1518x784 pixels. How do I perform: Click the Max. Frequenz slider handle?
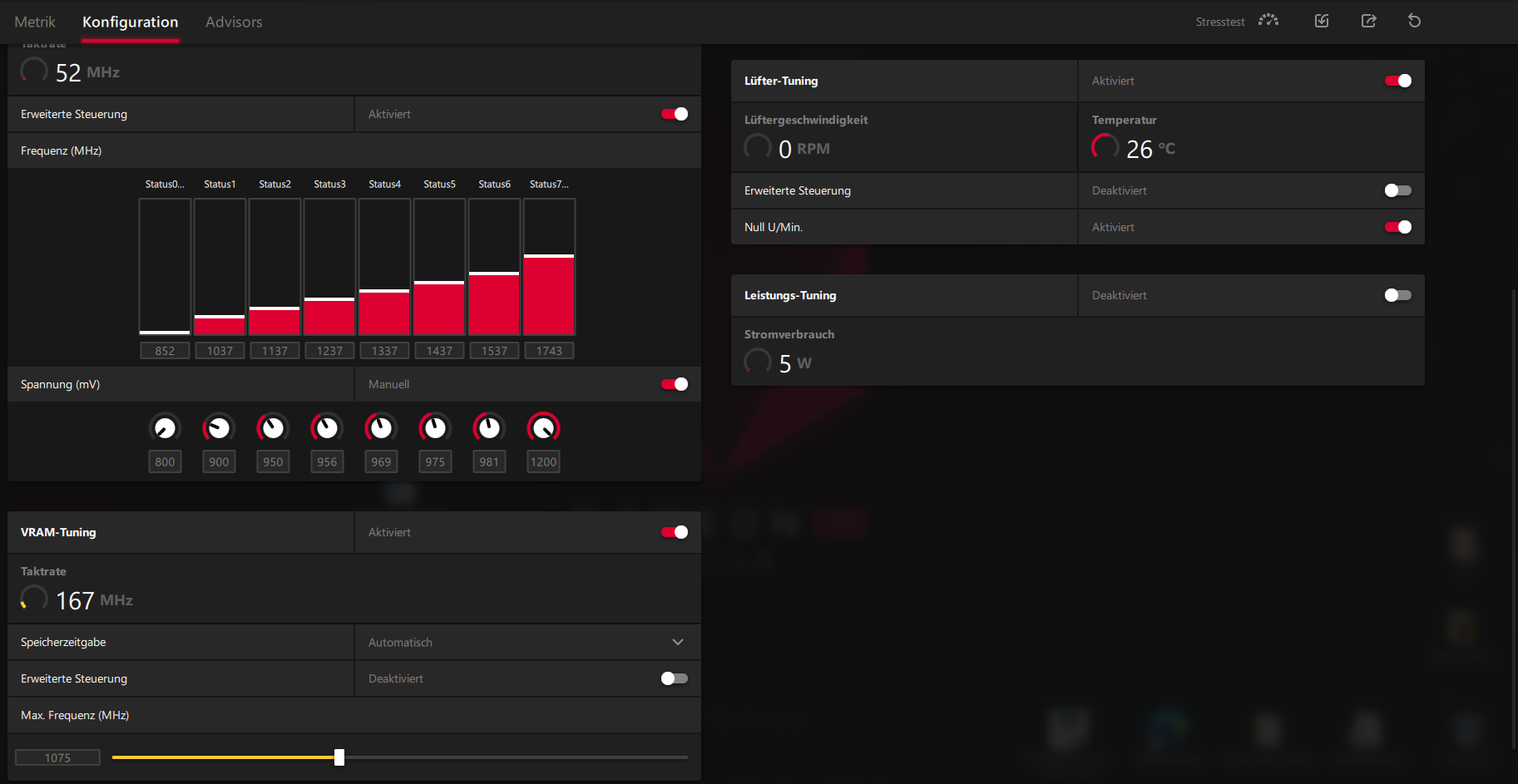339,757
